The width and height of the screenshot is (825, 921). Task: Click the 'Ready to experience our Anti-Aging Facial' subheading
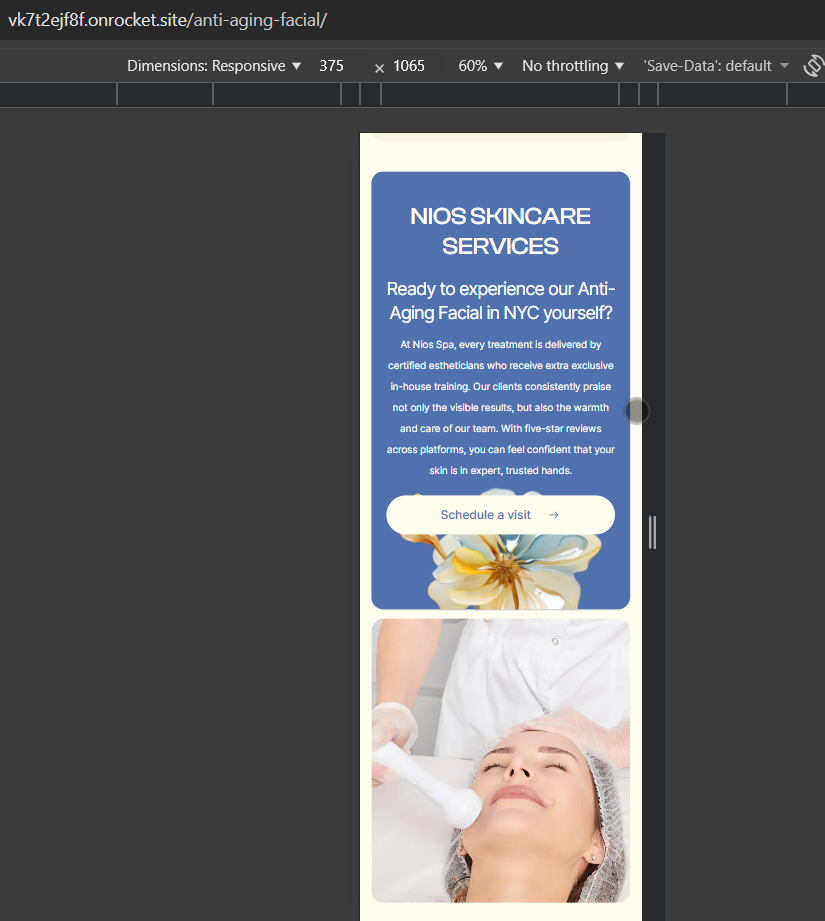(x=500, y=301)
